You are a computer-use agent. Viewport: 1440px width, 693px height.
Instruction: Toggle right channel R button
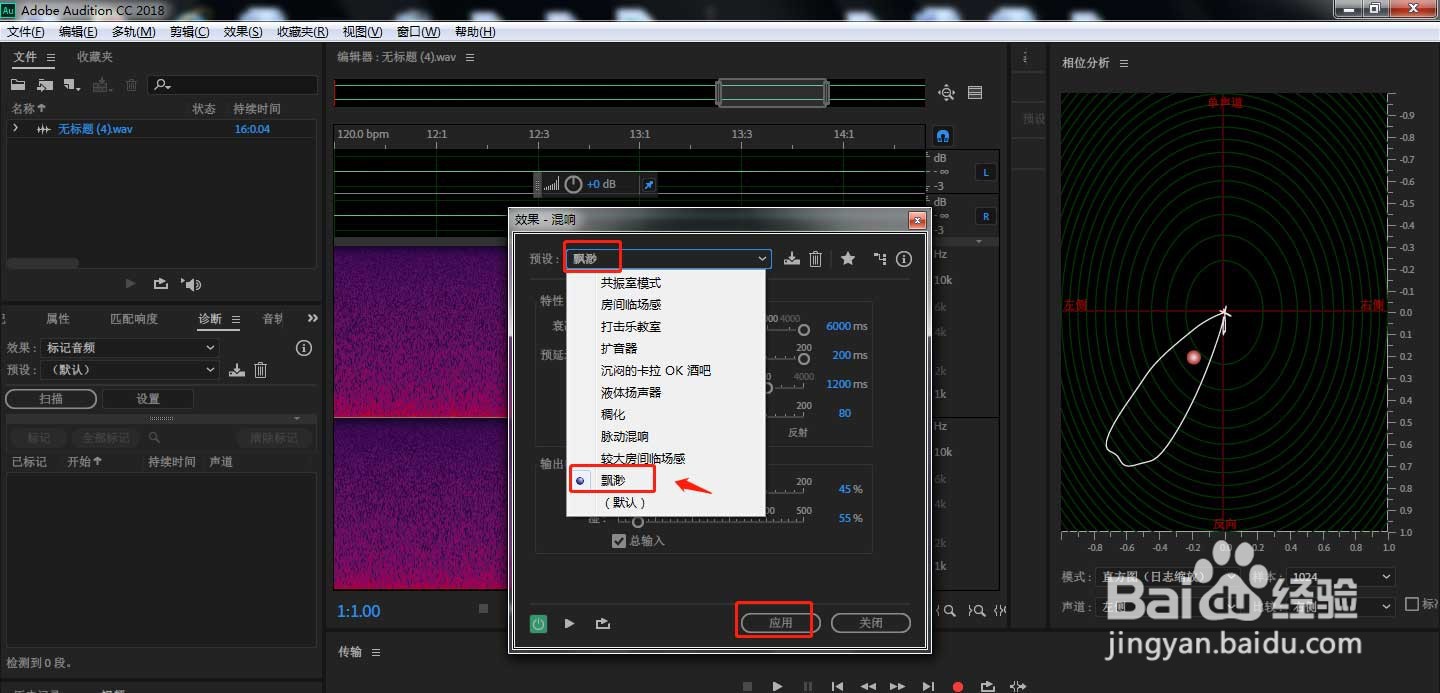click(986, 216)
